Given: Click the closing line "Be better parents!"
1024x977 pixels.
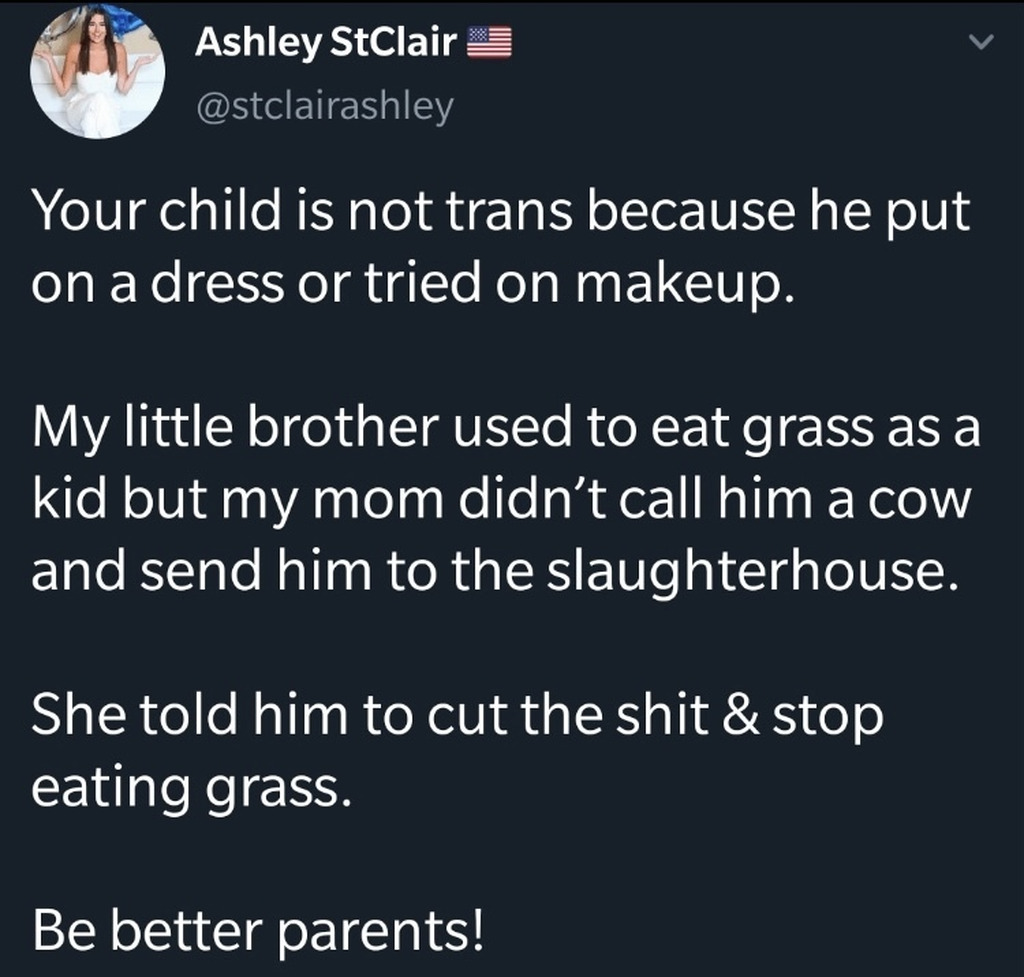Looking at the screenshot, I should point(259,931).
